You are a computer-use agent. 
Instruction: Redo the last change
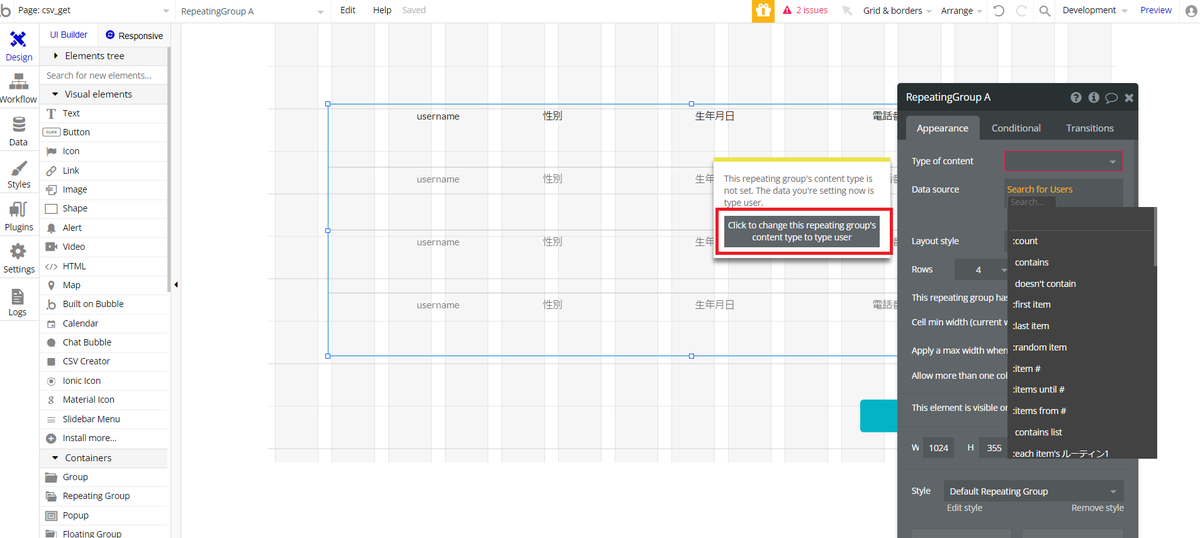click(x=1021, y=10)
